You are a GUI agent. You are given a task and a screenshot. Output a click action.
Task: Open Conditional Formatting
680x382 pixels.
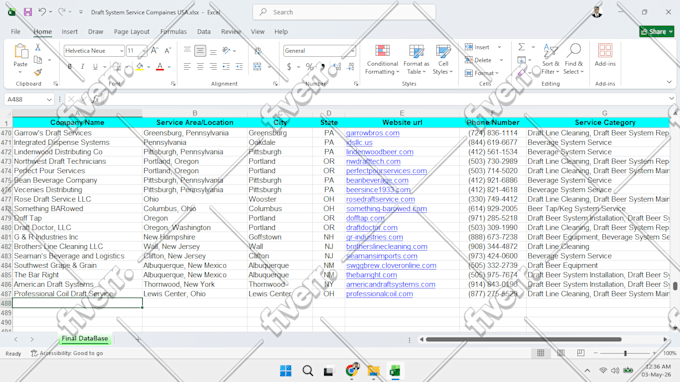(x=382, y=59)
